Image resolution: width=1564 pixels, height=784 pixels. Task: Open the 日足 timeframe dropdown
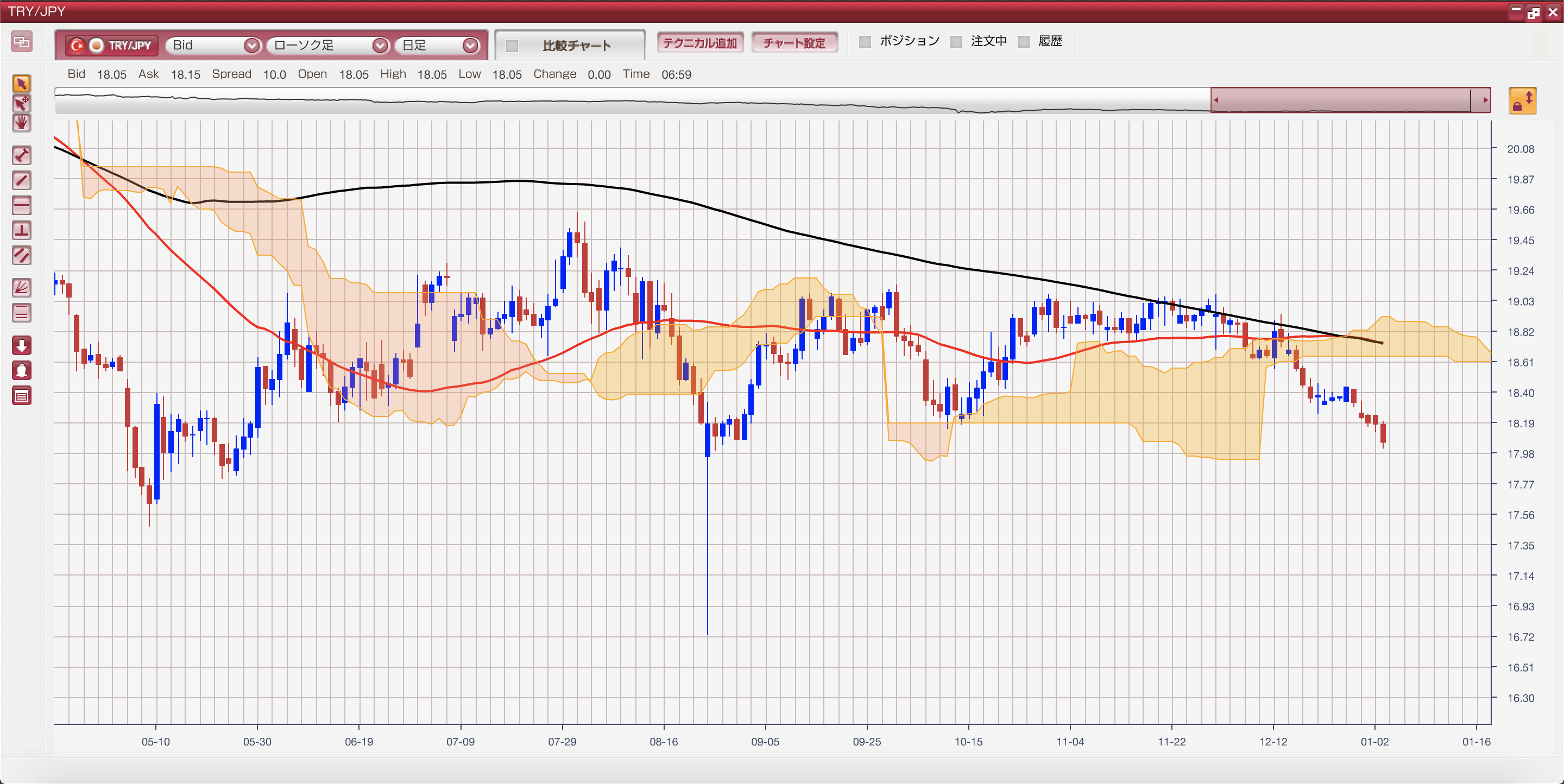coord(437,46)
